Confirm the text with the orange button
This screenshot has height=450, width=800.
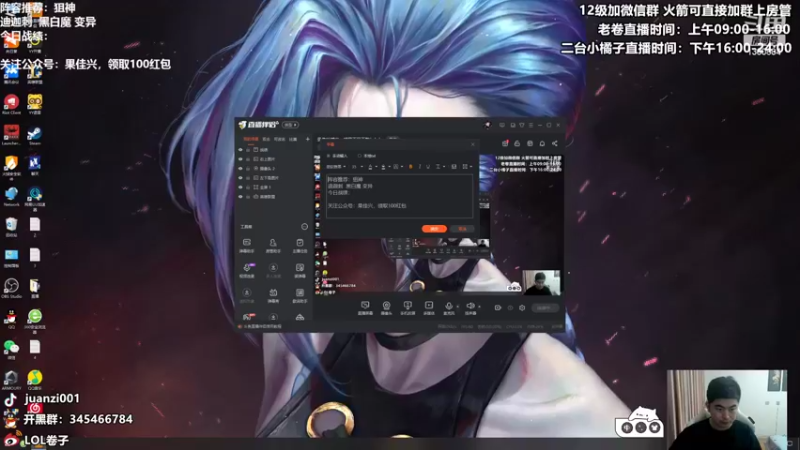pyautogui.click(x=434, y=229)
